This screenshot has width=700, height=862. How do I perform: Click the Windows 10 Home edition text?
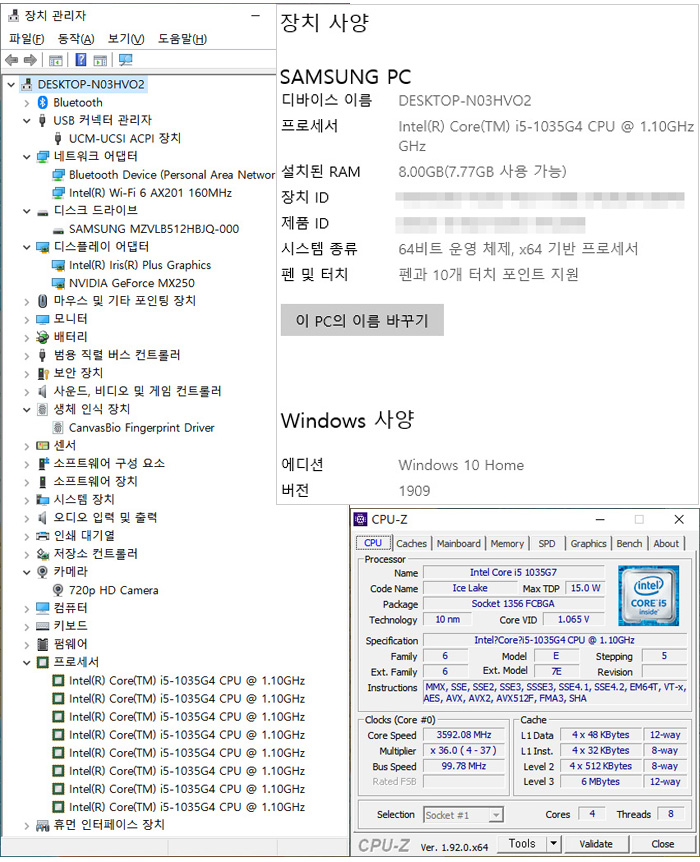(x=461, y=465)
